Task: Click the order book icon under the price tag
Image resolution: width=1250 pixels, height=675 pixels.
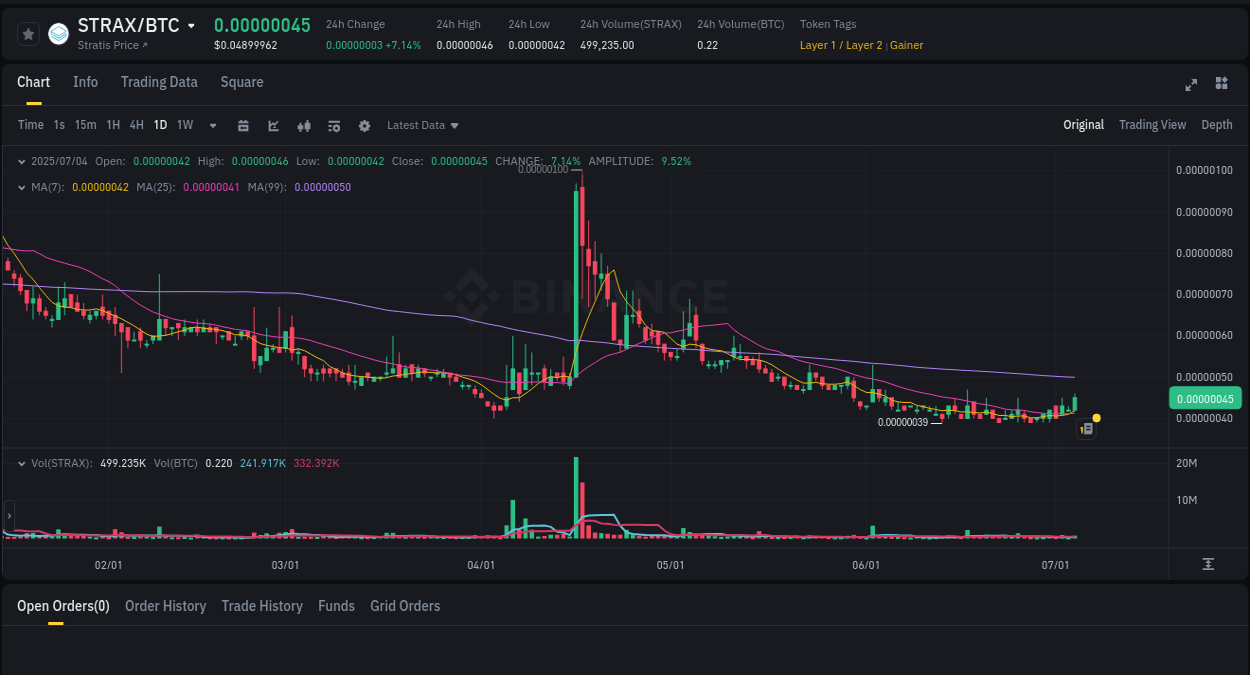Action: [x=1086, y=428]
